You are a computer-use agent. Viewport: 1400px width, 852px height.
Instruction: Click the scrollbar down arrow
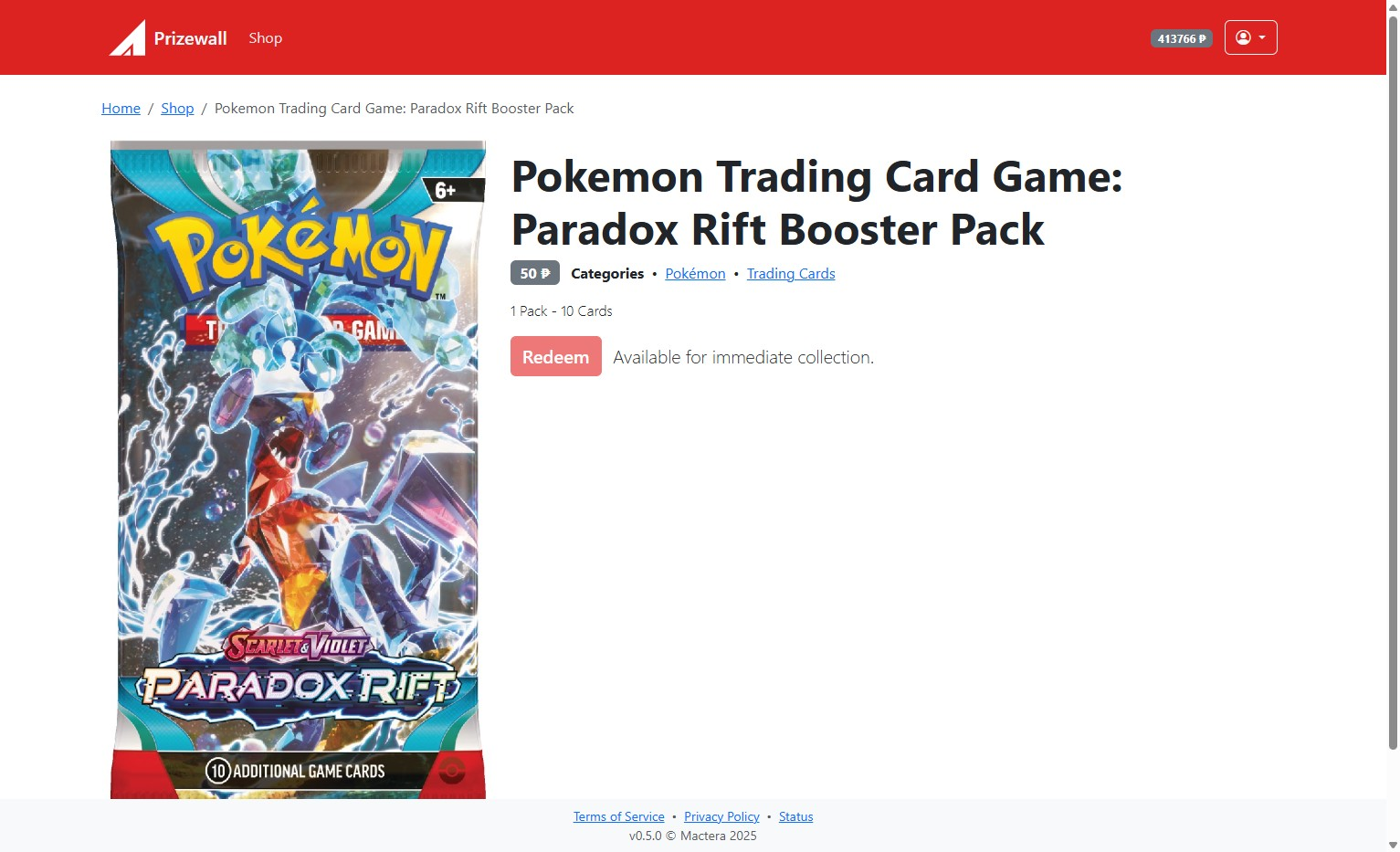(x=1393, y=845)
